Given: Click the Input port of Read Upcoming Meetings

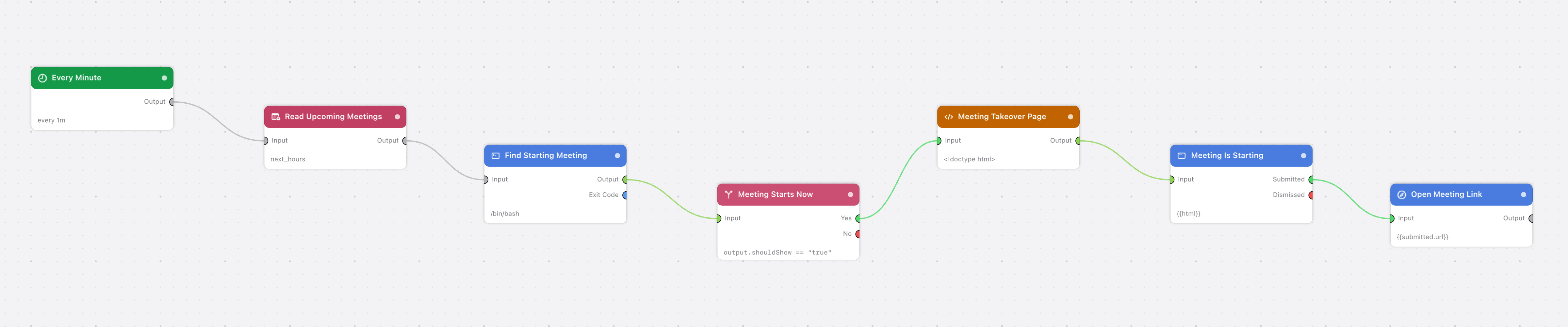Looking at the screenshot, I should 266,141.
